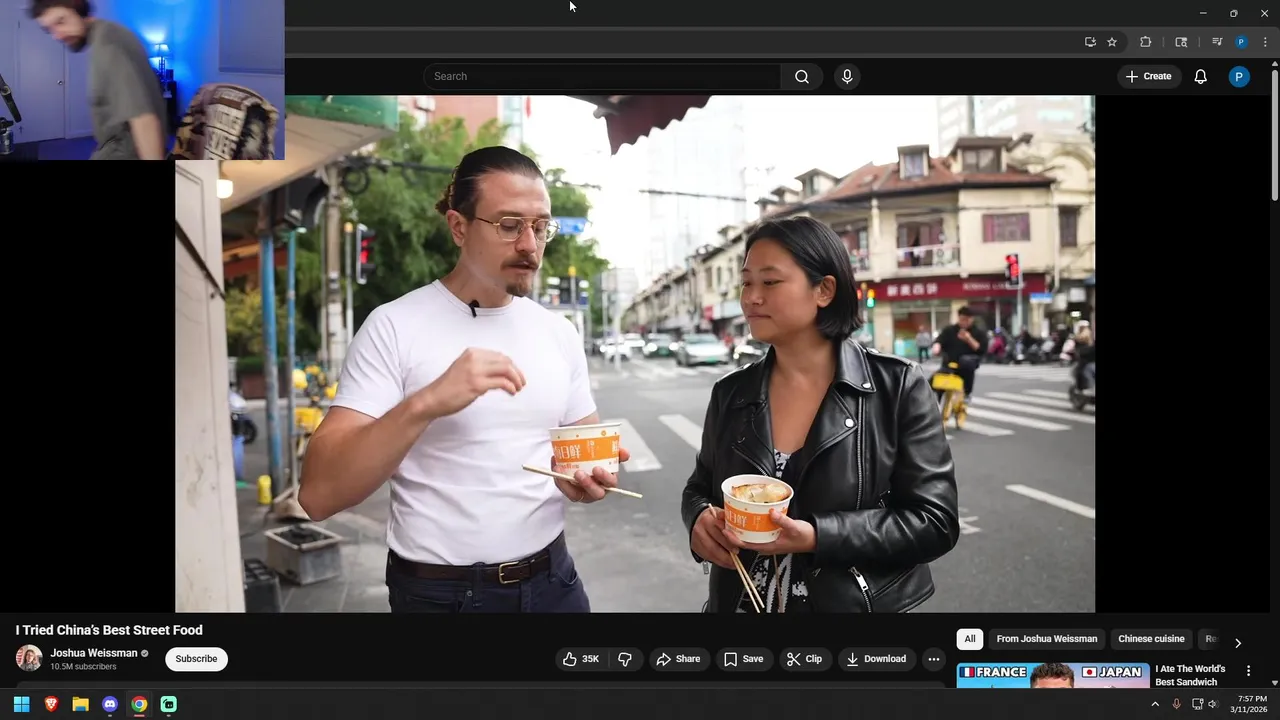Minimize the Chrome window

[1203, 13]
